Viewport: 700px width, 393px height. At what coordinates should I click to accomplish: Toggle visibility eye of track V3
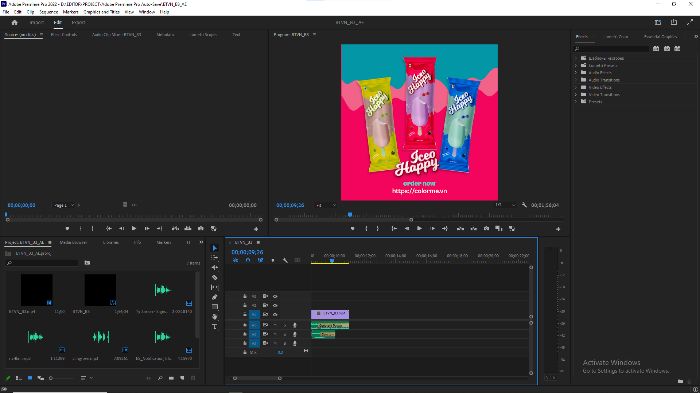275,296
